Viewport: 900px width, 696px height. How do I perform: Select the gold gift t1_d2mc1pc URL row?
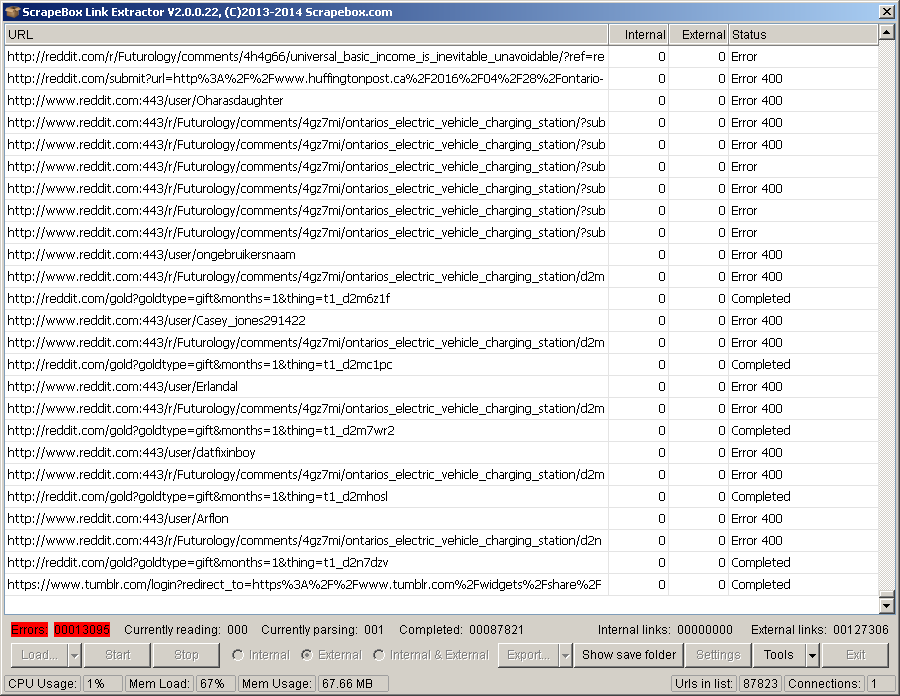coord(441,364)
